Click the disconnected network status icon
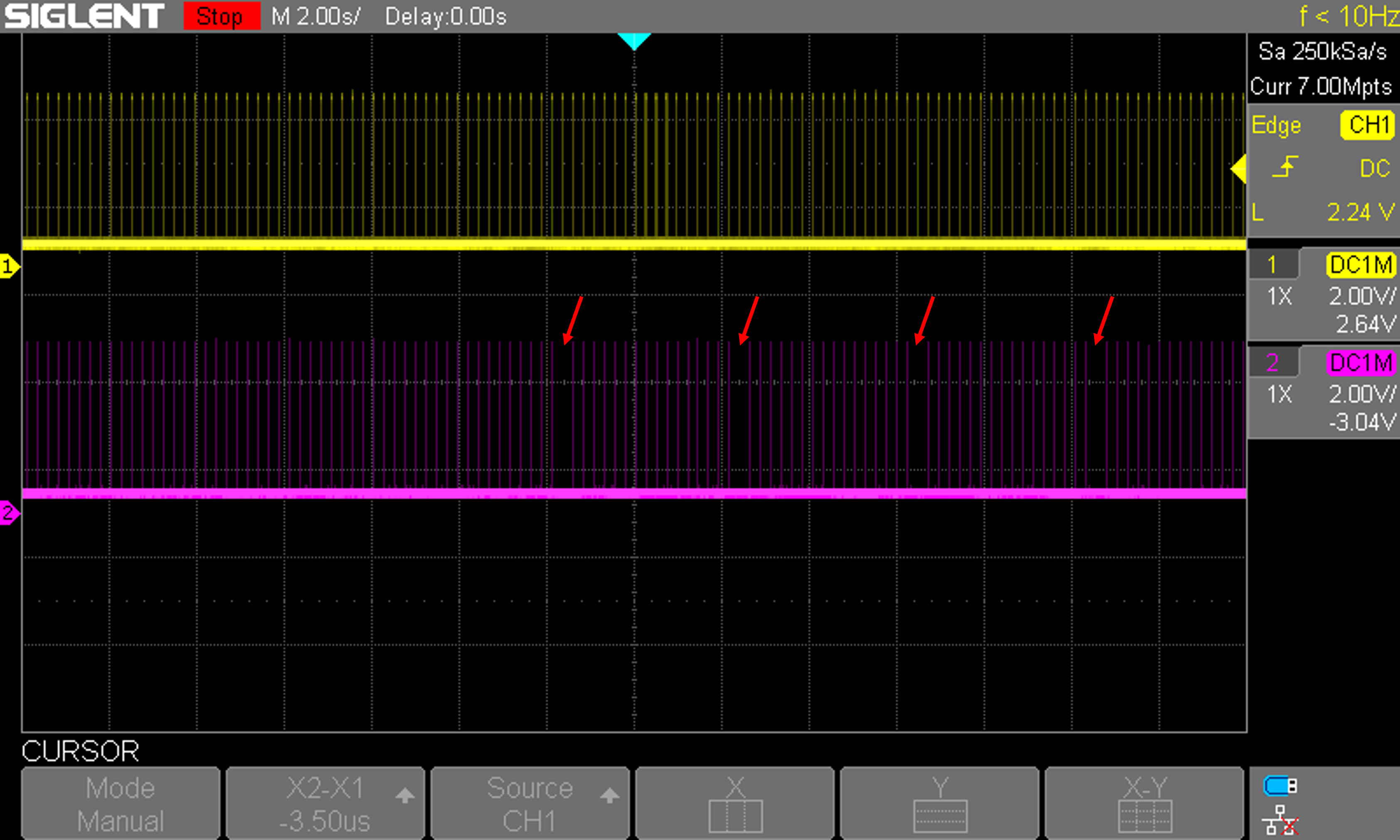This screenshot has height=840, width=1400. 1282,820
